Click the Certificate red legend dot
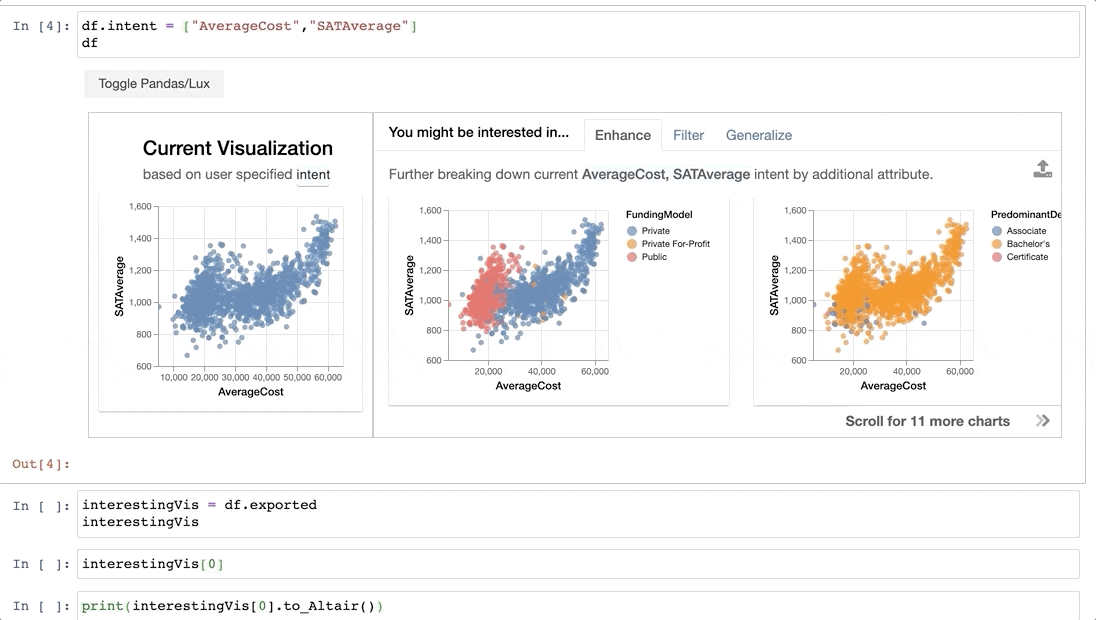1096x620 pixels. coord(997,257)
